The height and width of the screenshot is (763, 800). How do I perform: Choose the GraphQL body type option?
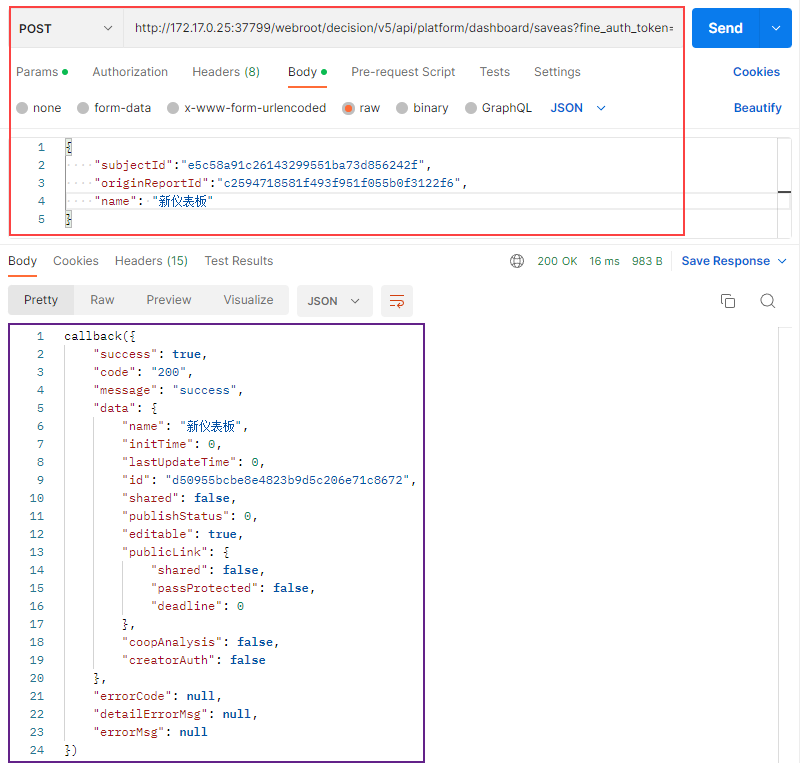(471, 108)
